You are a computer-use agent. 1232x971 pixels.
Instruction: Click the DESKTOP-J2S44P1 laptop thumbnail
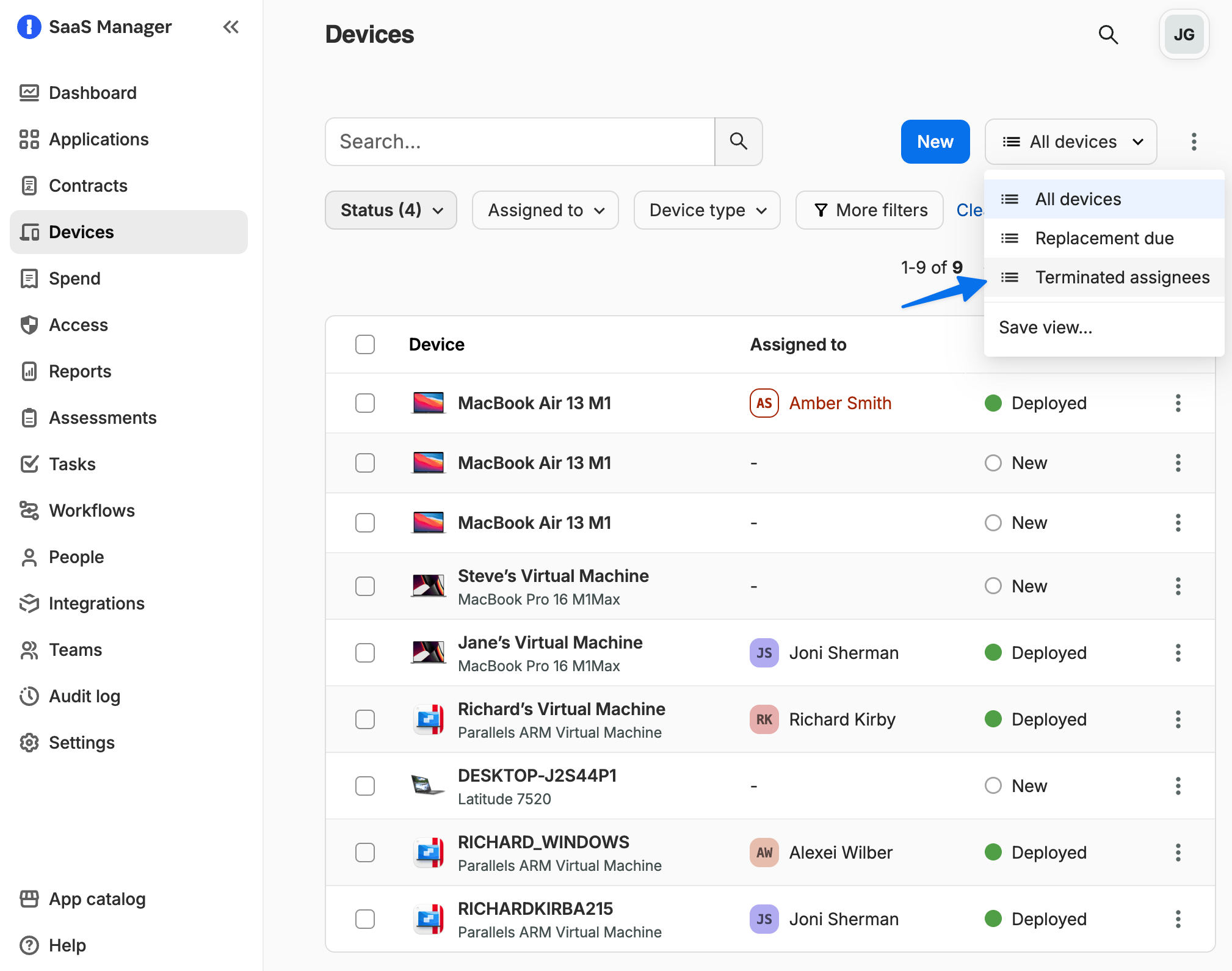coord(428,785)
